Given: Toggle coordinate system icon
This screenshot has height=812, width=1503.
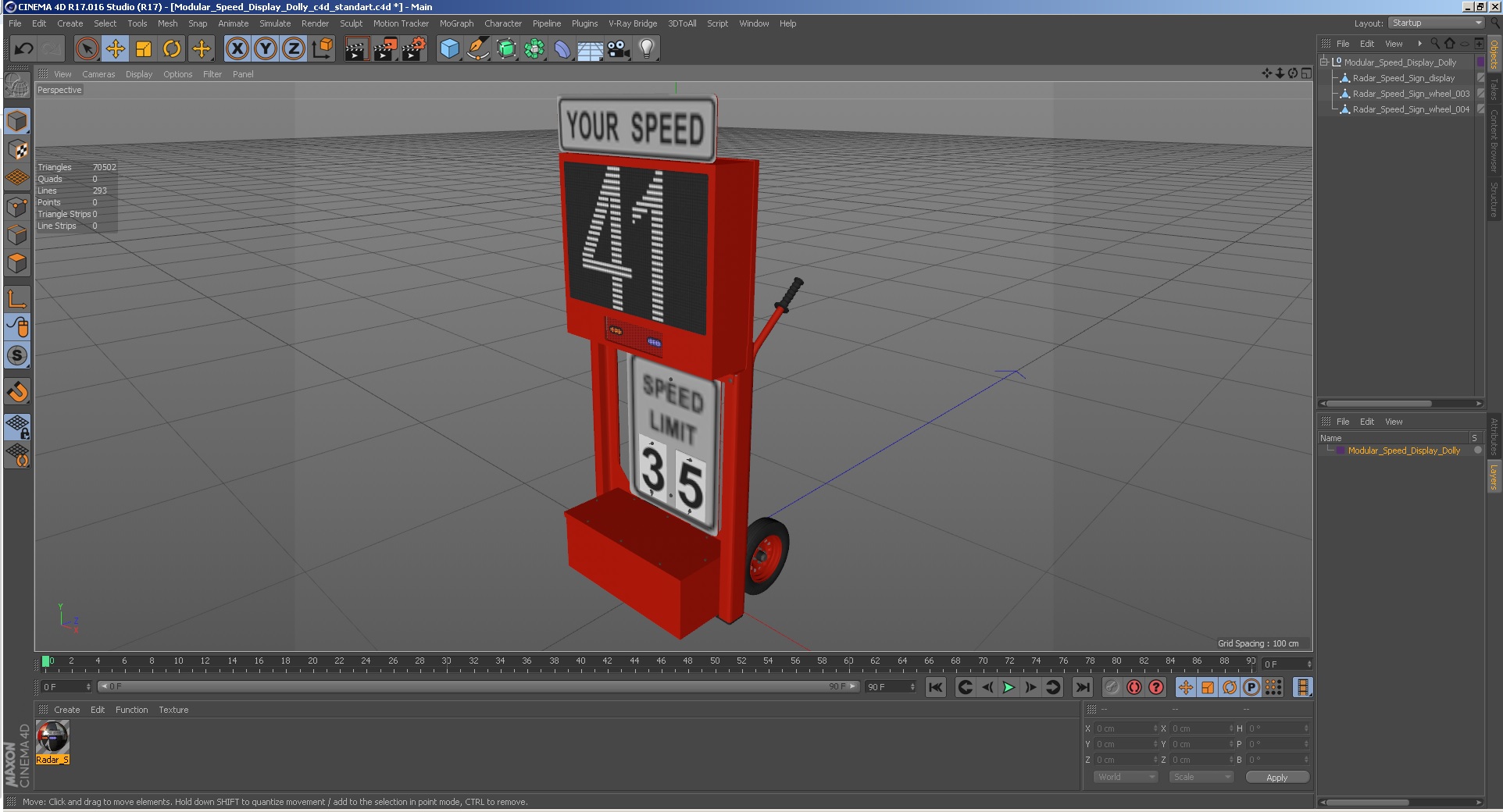Looking at the screenshot, I should 322,49.
